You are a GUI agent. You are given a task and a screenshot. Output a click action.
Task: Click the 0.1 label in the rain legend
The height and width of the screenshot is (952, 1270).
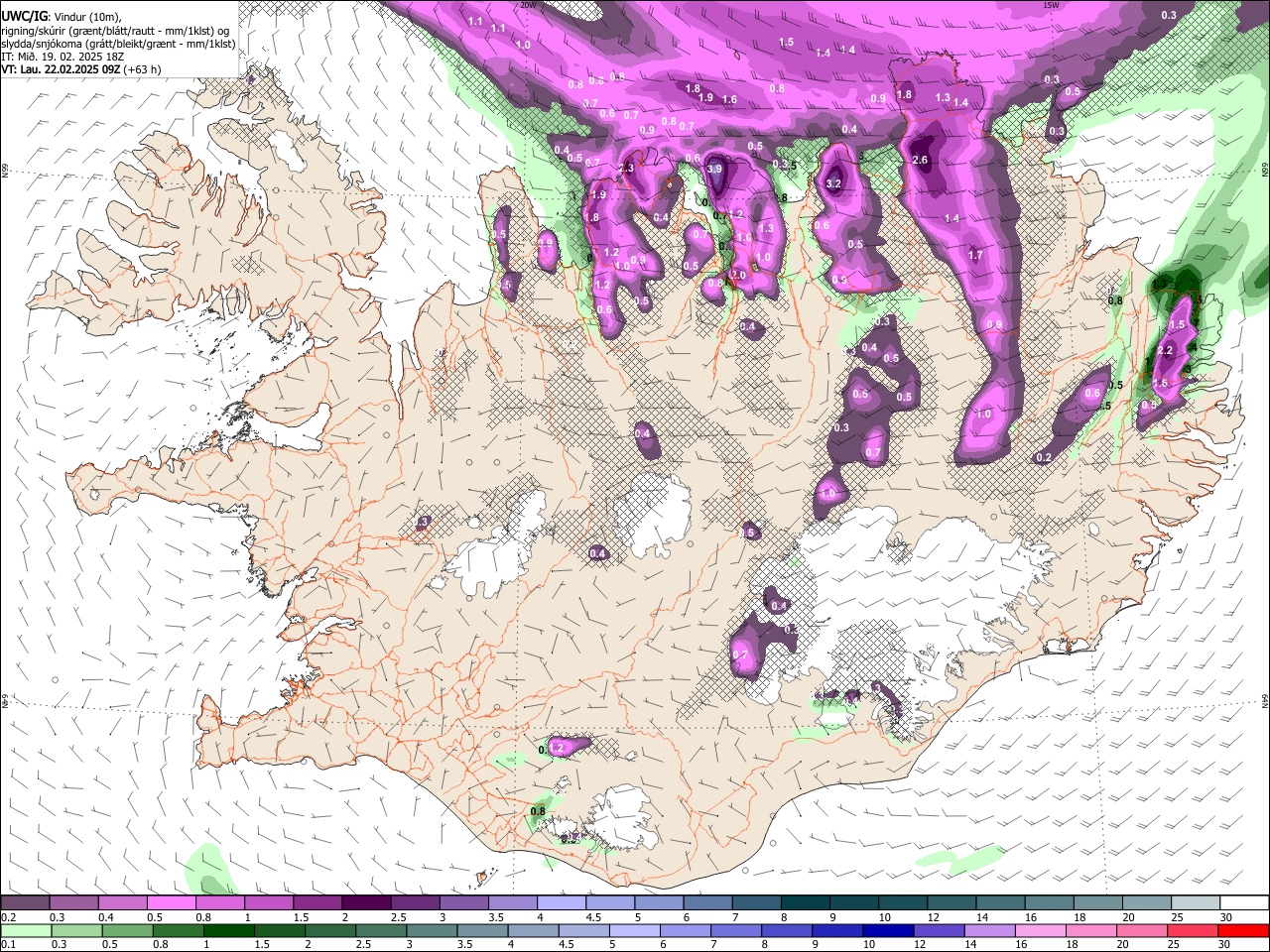click(8, 945)
